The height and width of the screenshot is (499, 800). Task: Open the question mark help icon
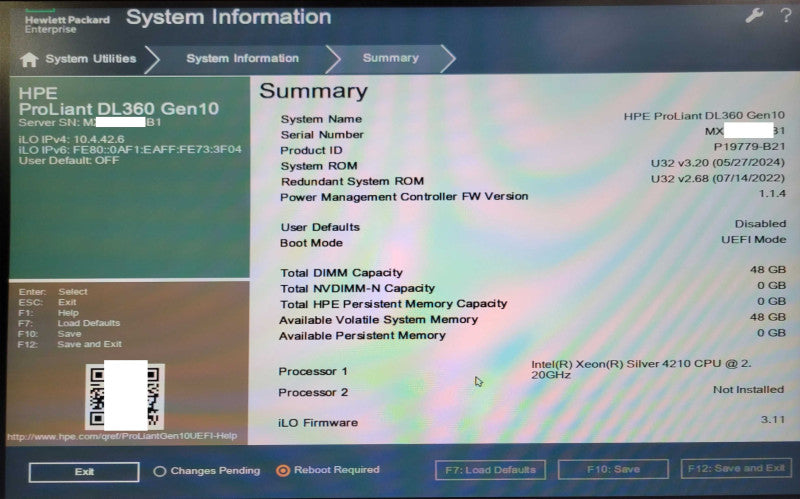786,15
